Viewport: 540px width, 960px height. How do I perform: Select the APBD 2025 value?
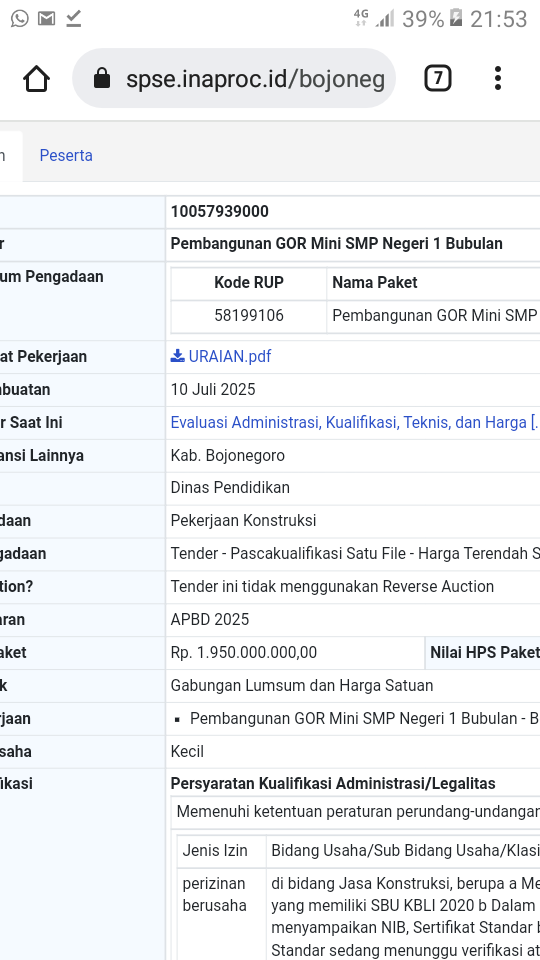210,620
